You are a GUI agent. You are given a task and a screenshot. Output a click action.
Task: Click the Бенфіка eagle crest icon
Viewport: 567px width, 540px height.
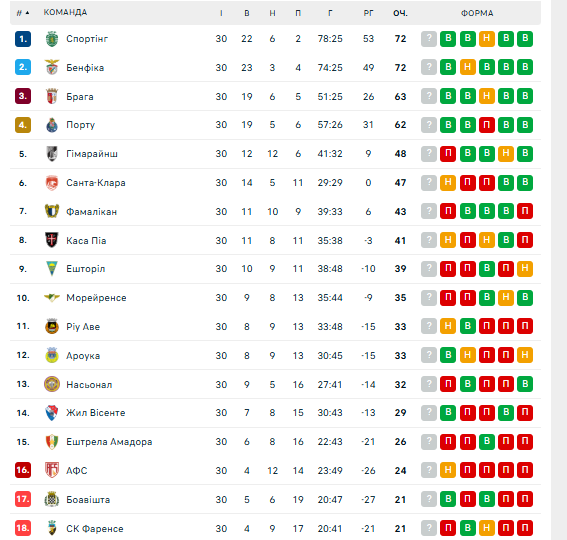click(52, 67)
